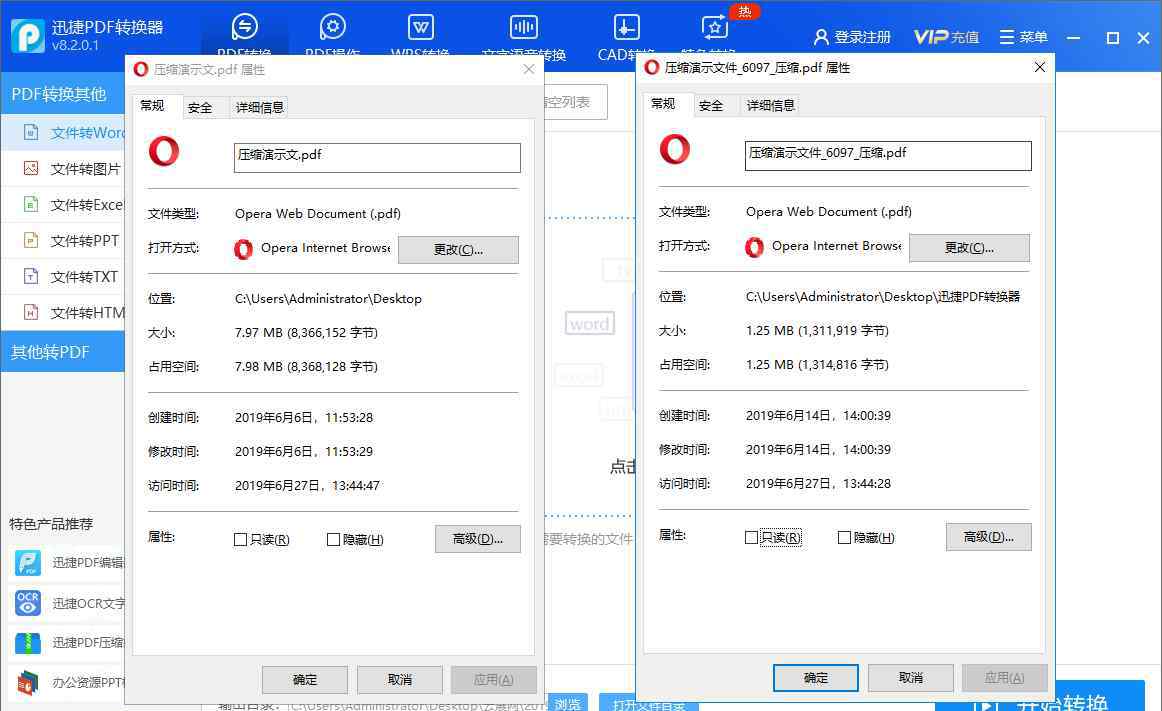Switch to 安全 tab in 6097_压缩.pdf dialog
Viewport: 1162px width, 711px height.
[711, 106]
